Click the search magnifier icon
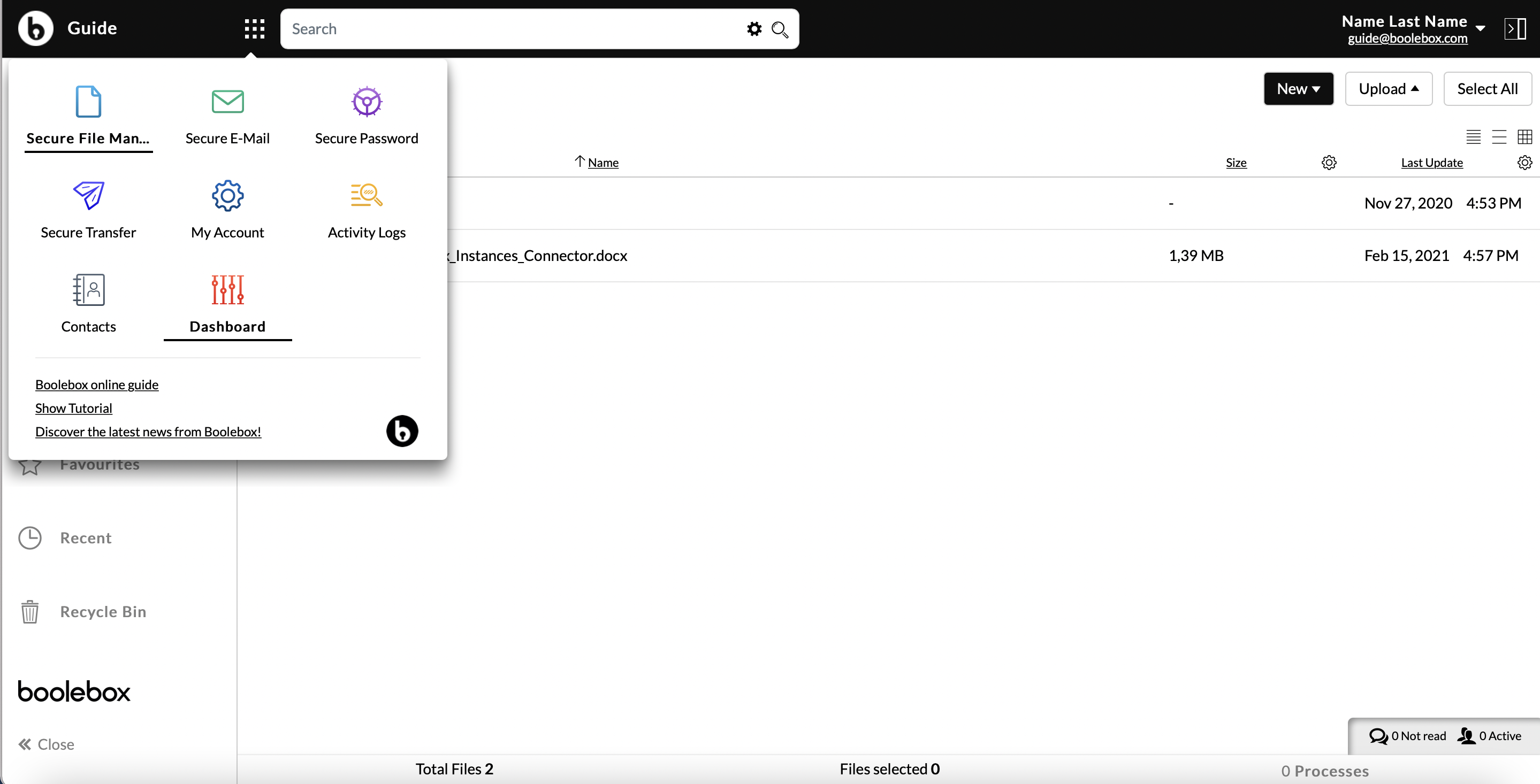Image resolution: width=1540 pixels, height=784 pixels. coord(780,29)
